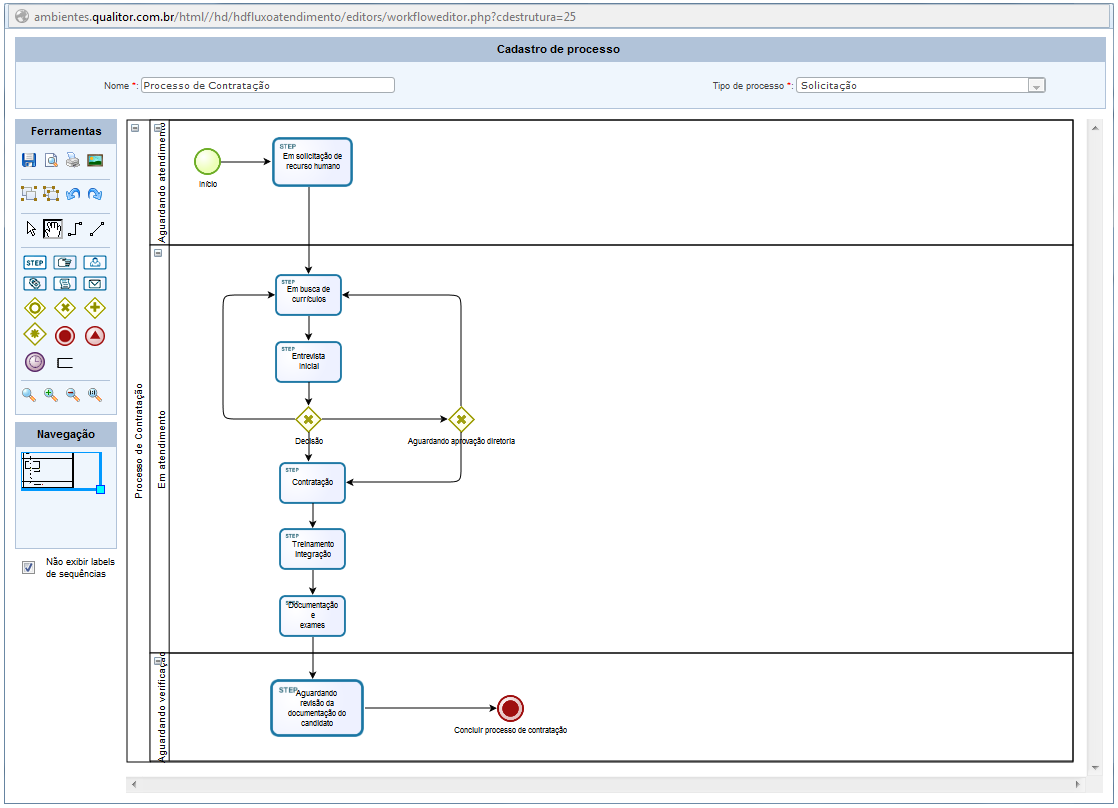This screenshot has height=808, width=1118.
Task: Click the Navegação minimap thumbnail
Action: (60, 470)
